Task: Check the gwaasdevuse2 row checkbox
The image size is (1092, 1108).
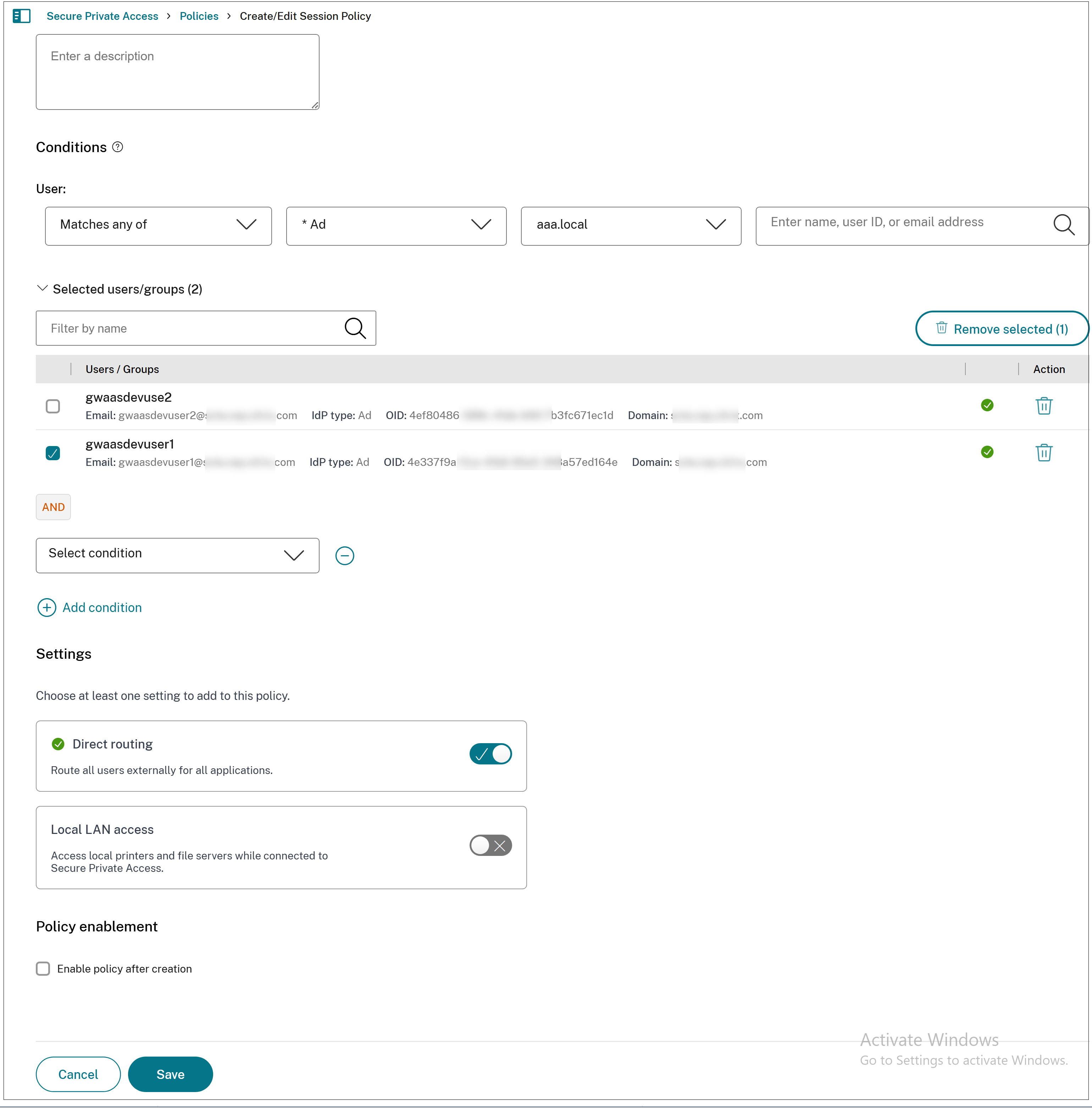Action: click(x=53, y=406)
